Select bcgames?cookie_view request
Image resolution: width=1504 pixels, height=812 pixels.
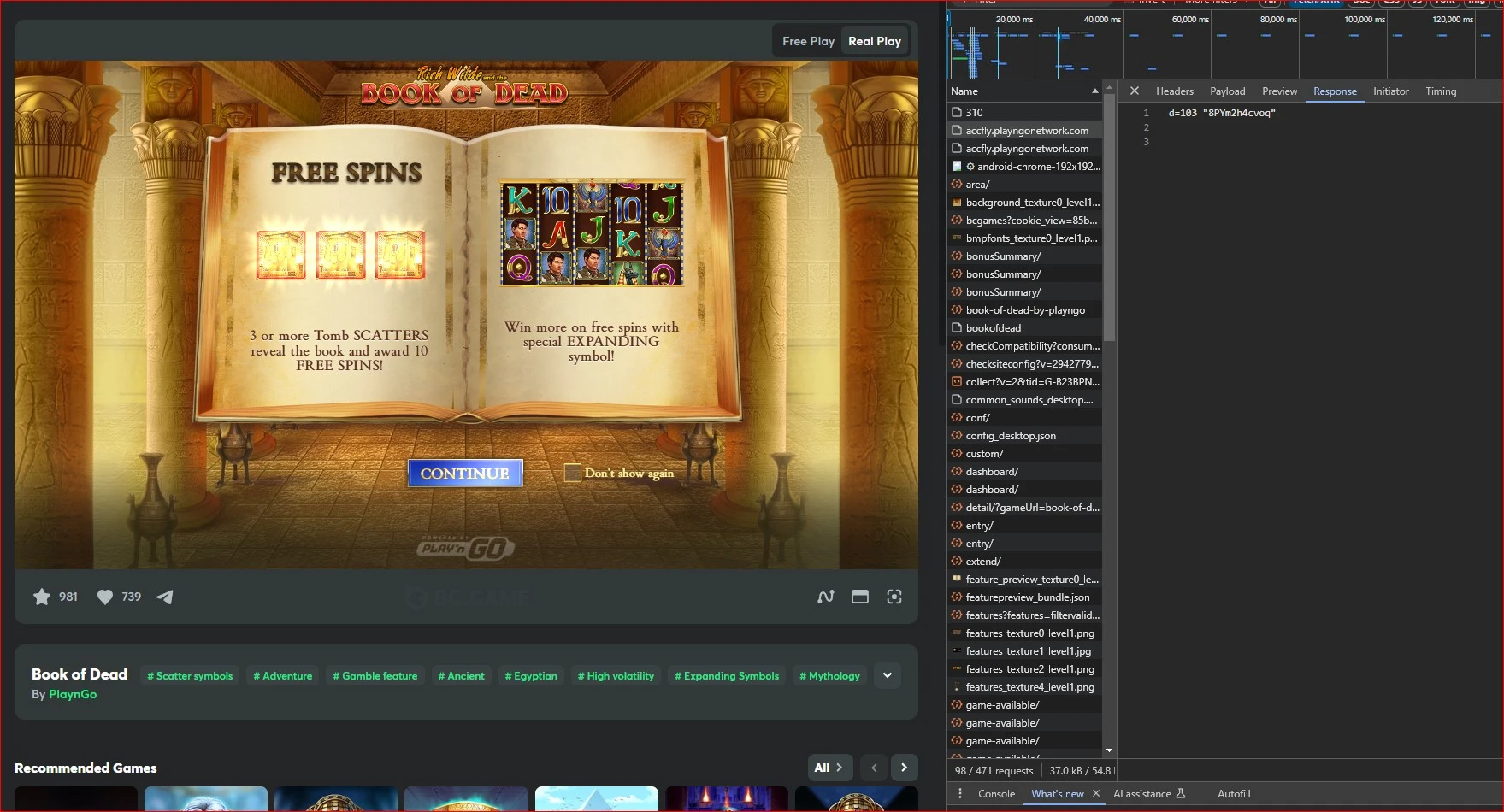(x=1024, y=220)
